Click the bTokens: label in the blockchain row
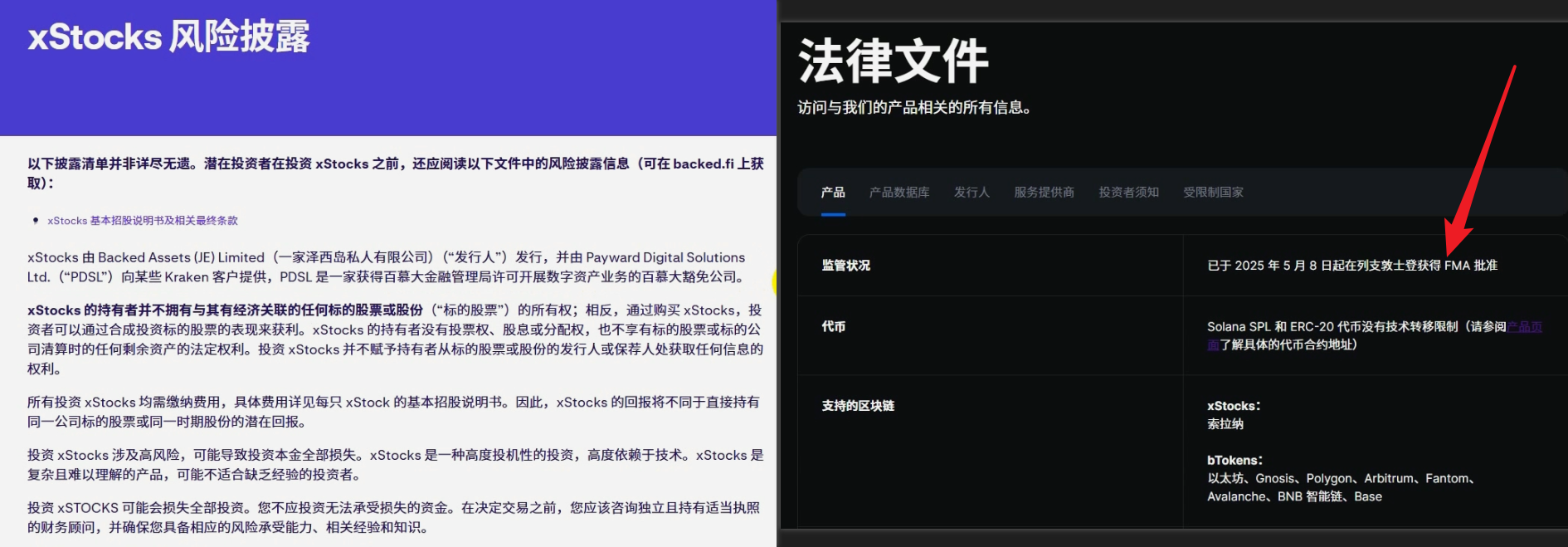This screenshot has width=1568, height=547. pyautogui.click(x=1234, y=461)
